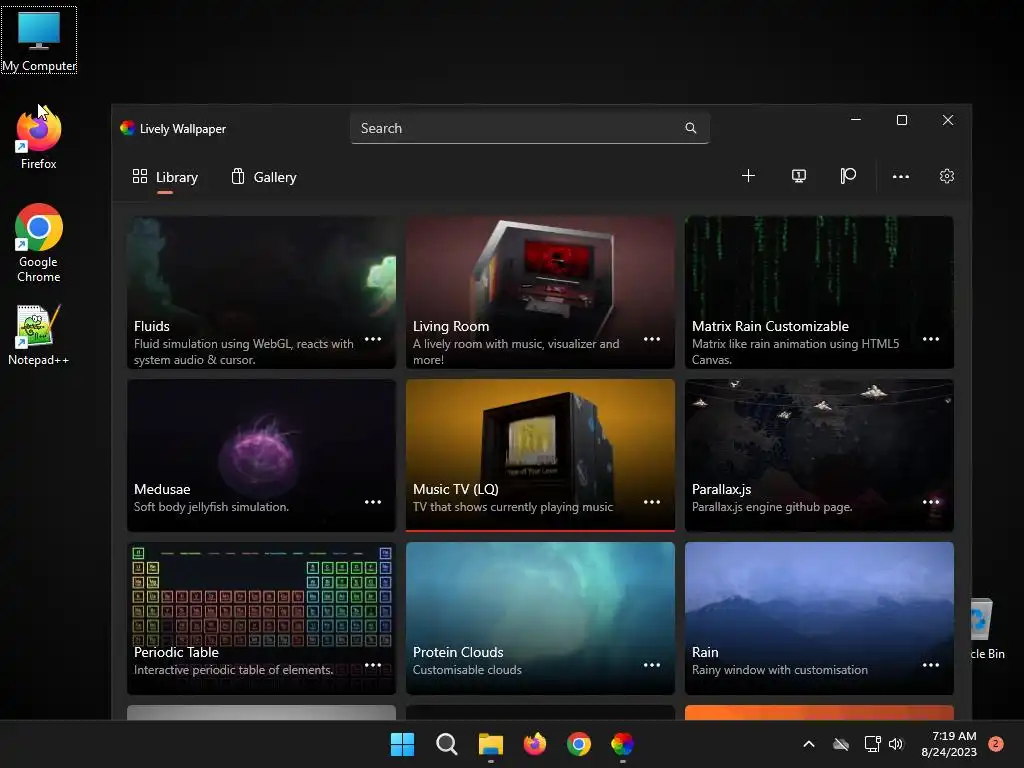Click the search magnifier icon
Viewport: 1024px width, 768px height.
tap(690, 128)
